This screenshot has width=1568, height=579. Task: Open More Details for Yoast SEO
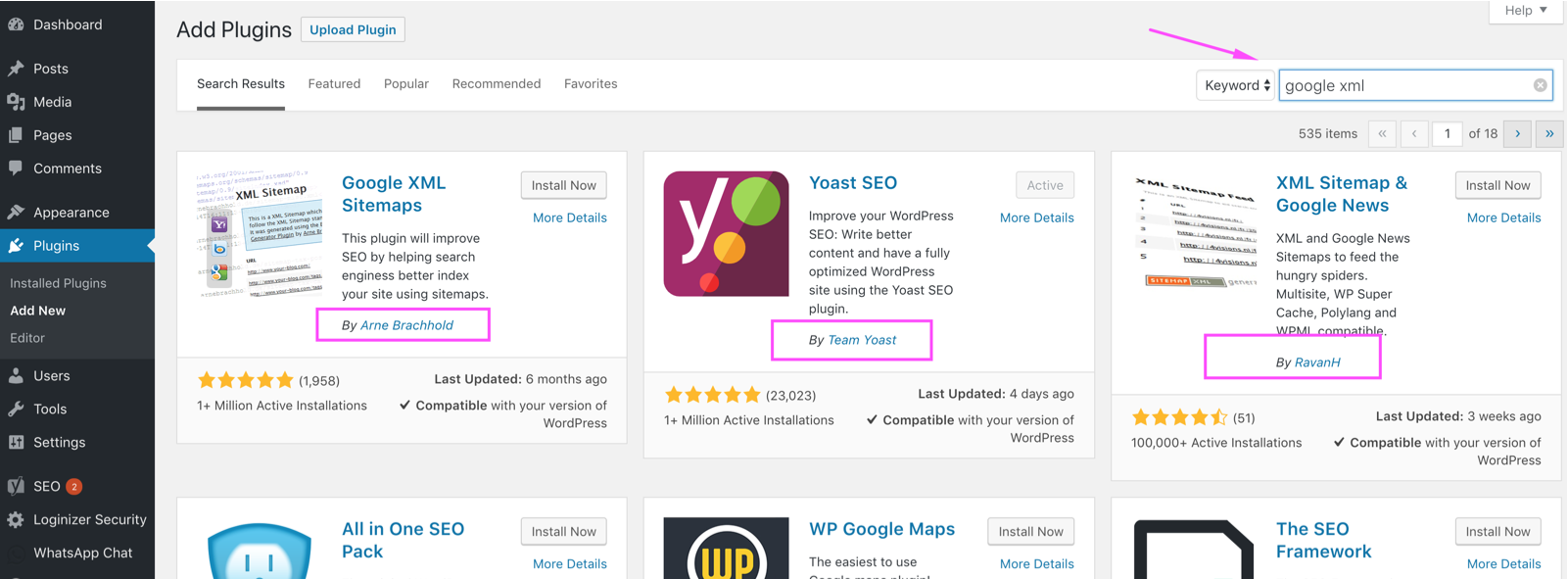1036,217
